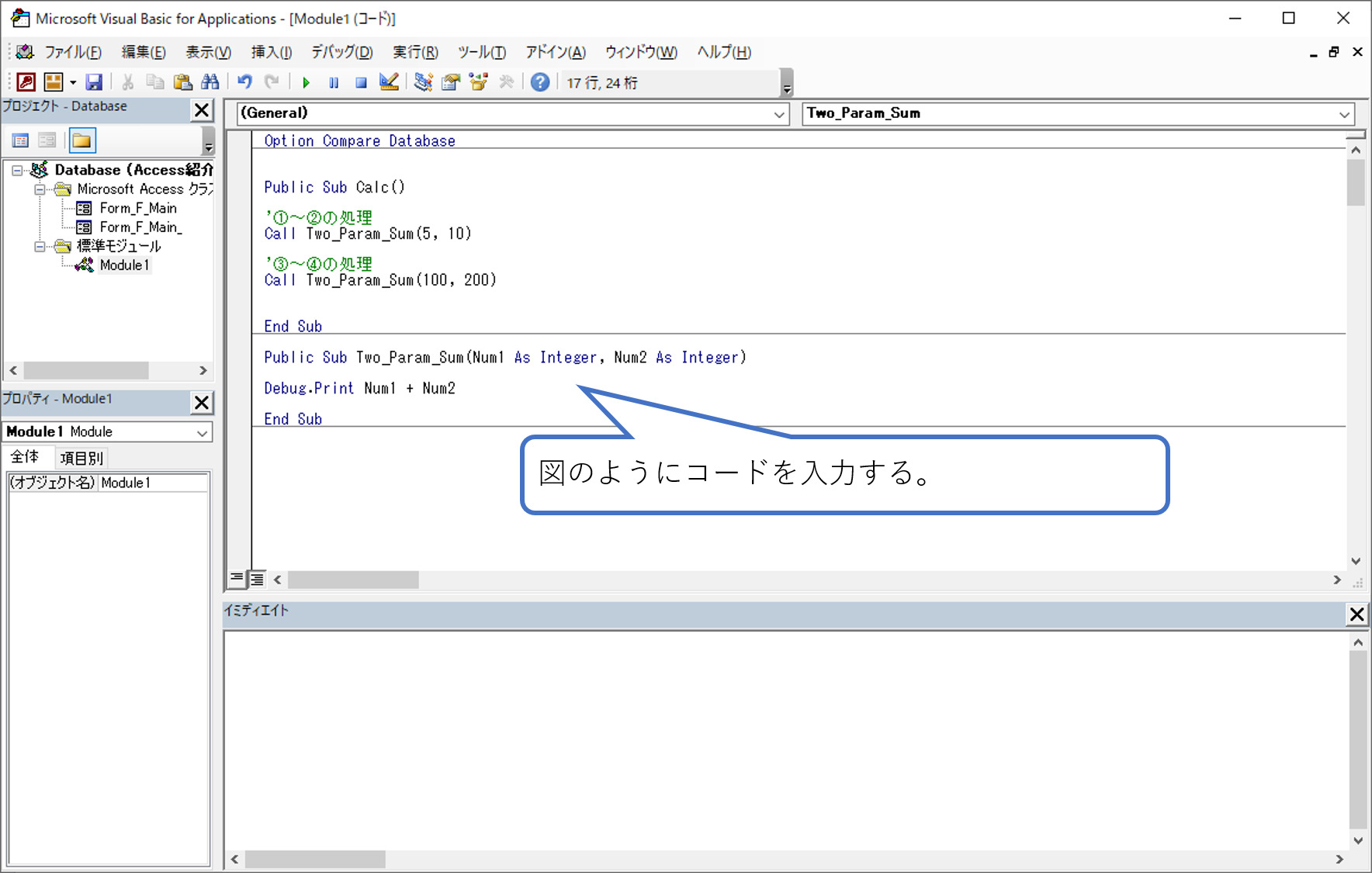The height and width of the screenshot is (873, 1372).
Task: Open the (General) object dropdown
Action: pyautogui.click(x=779, y=114)
